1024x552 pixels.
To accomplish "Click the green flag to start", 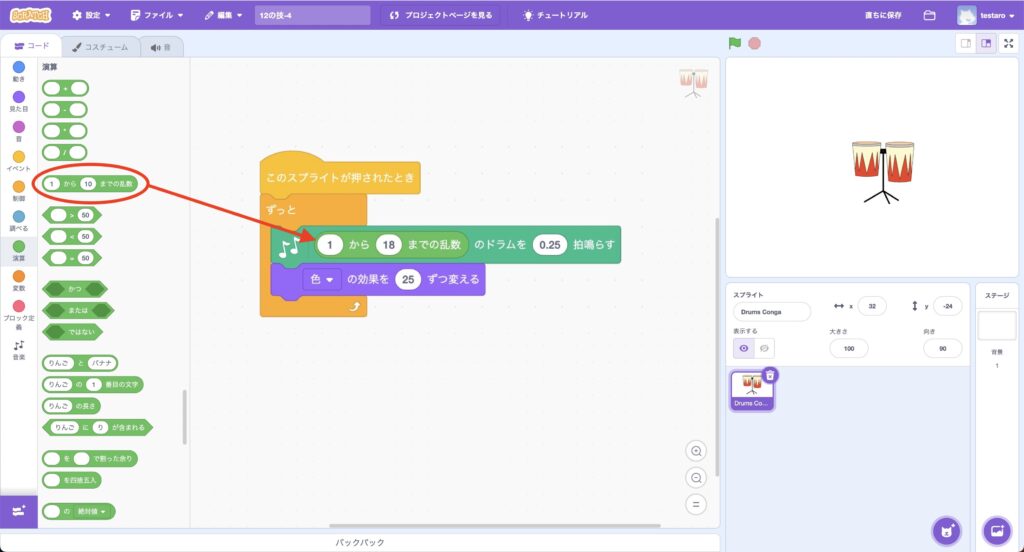I will pyautogui.click(x=735, y=43).
